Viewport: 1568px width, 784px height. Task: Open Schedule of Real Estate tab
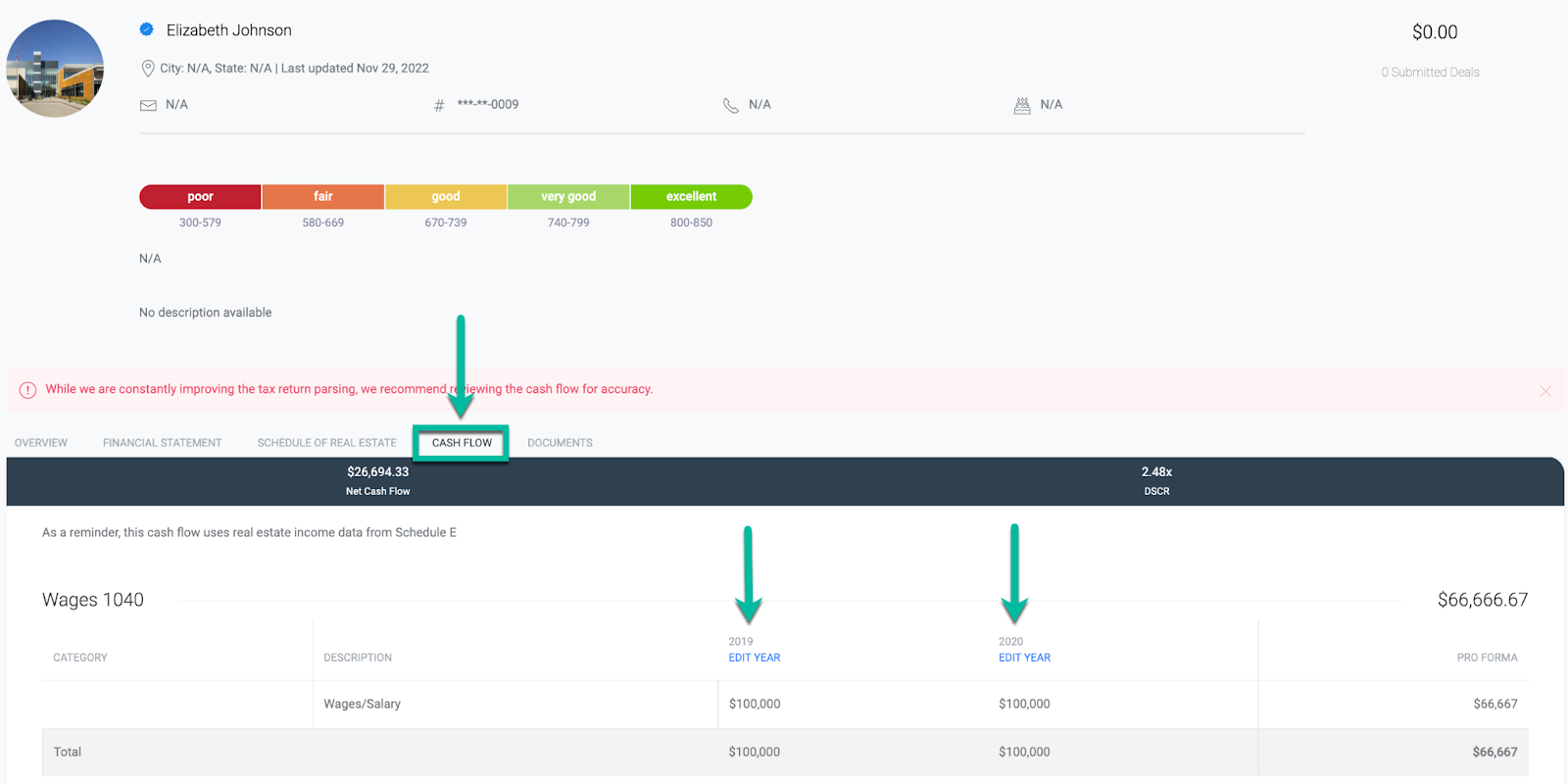click(x=326, y=443)
